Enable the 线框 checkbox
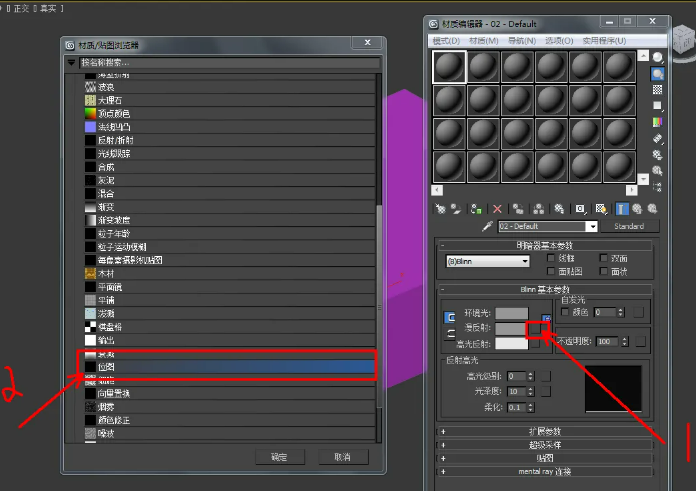696x491 pixels. (x=551, y=258)
